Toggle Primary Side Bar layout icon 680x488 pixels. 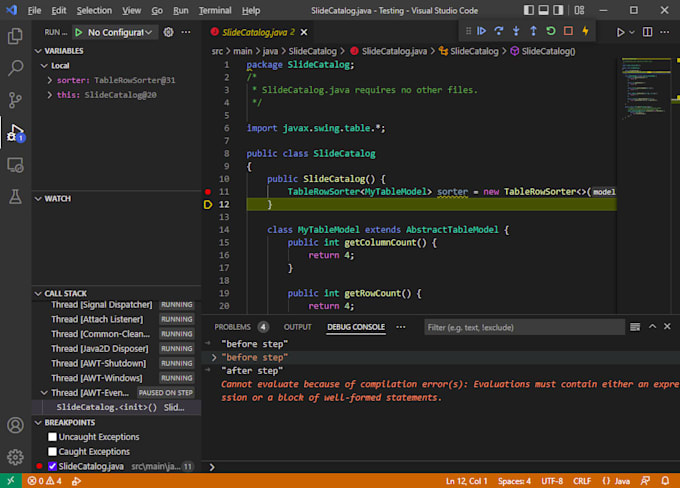(529, 10)
